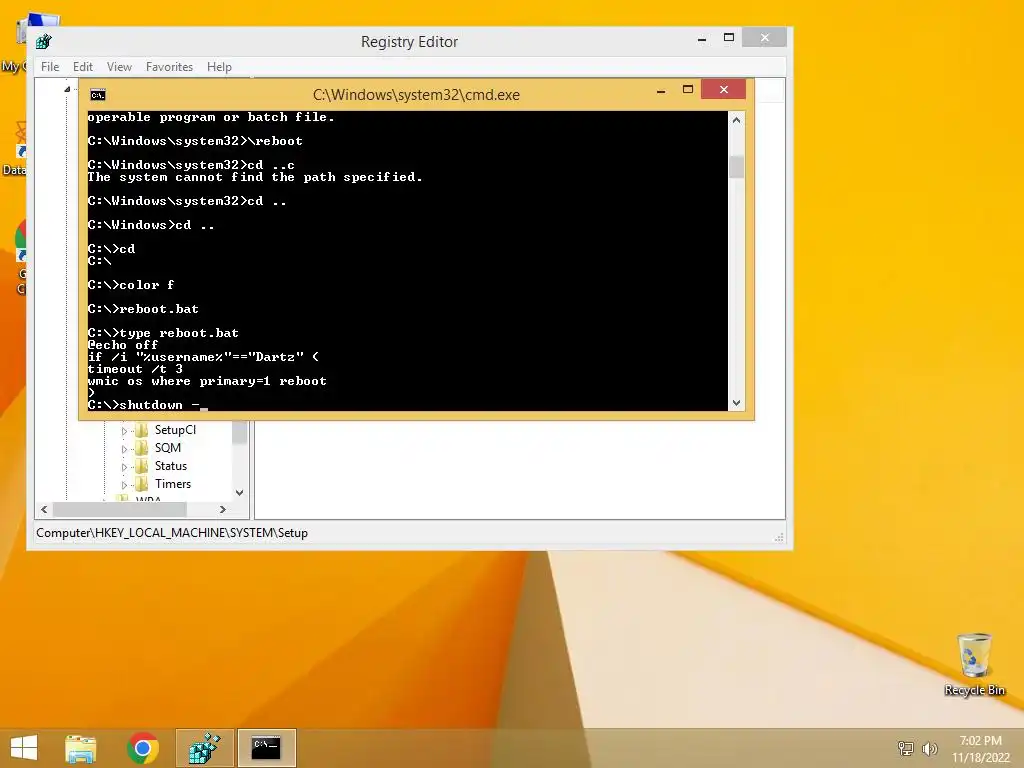Click the 'type reboot.bat' line in cmd
1024x768 pixels.
click(163, 333)
